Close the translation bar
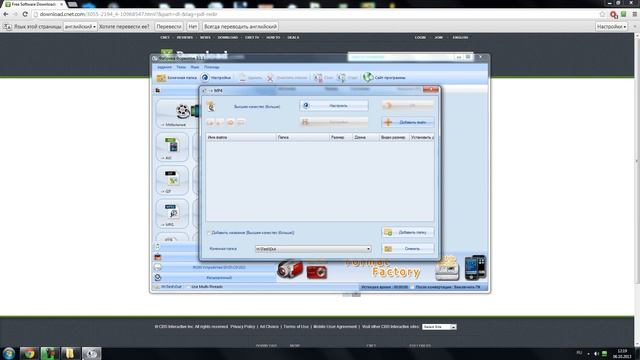640x360 pixels. coord(635,27)
